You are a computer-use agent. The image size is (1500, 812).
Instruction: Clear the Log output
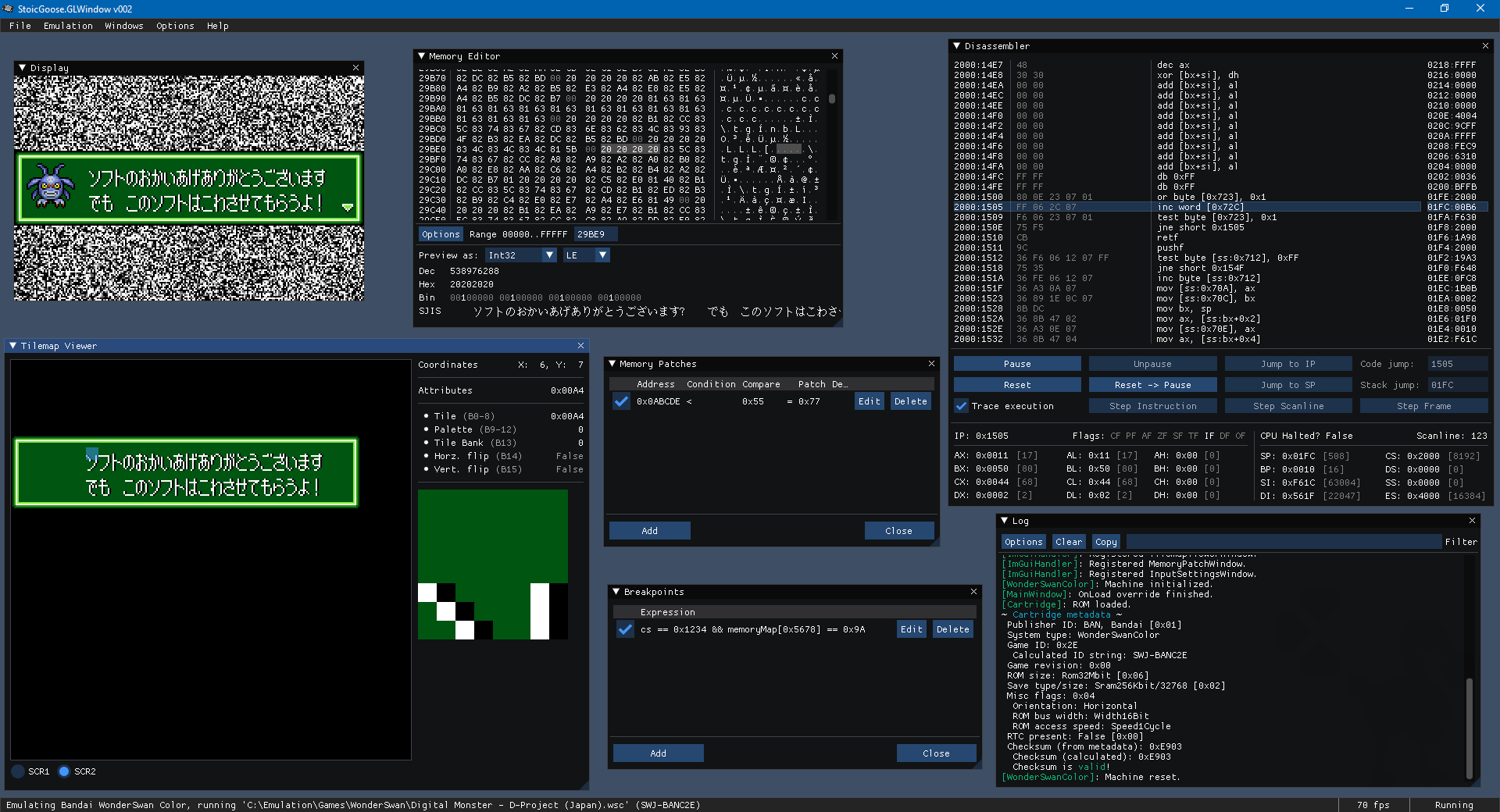coord(1068,542)
